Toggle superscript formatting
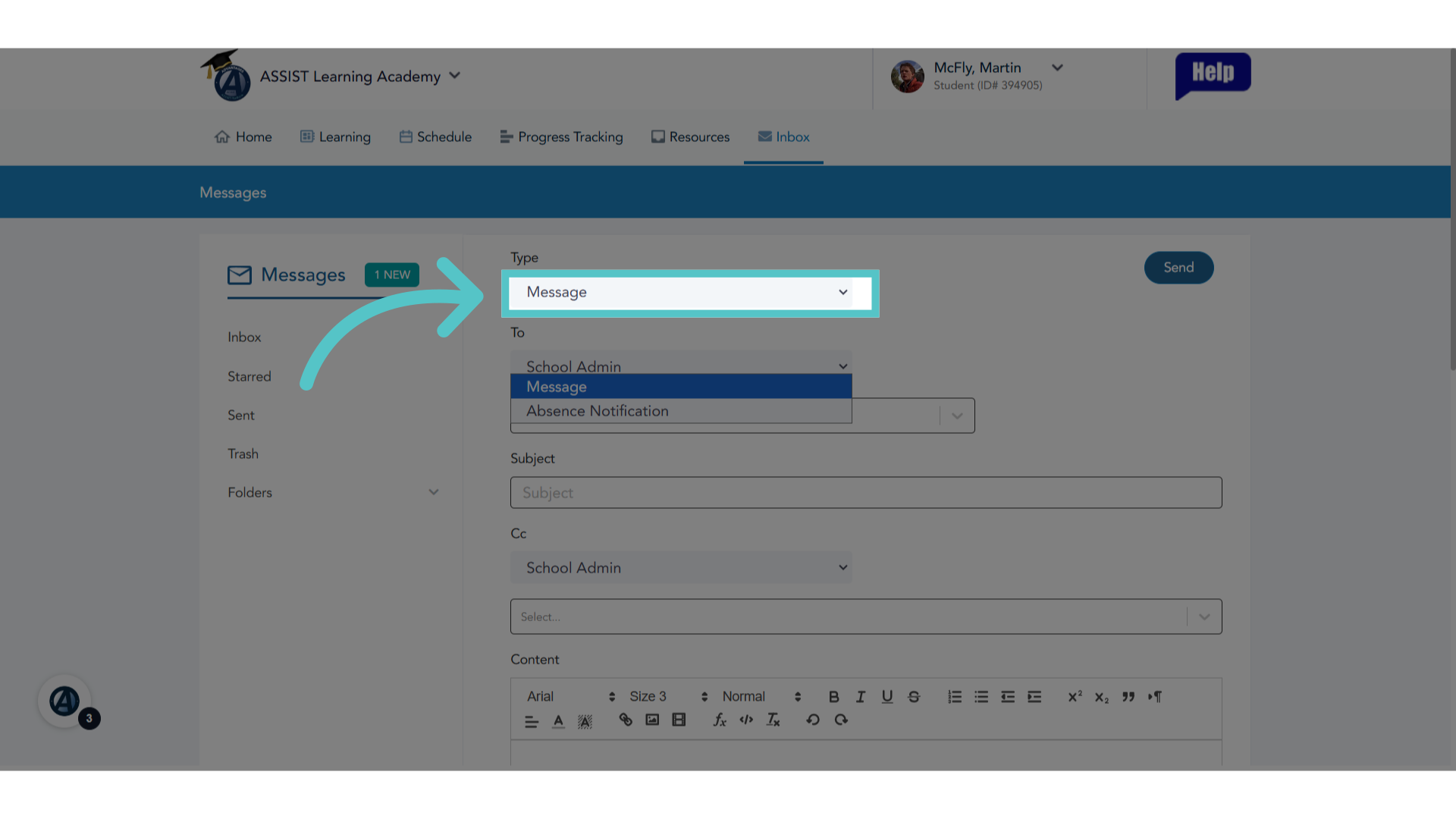 click(1075, 696)
